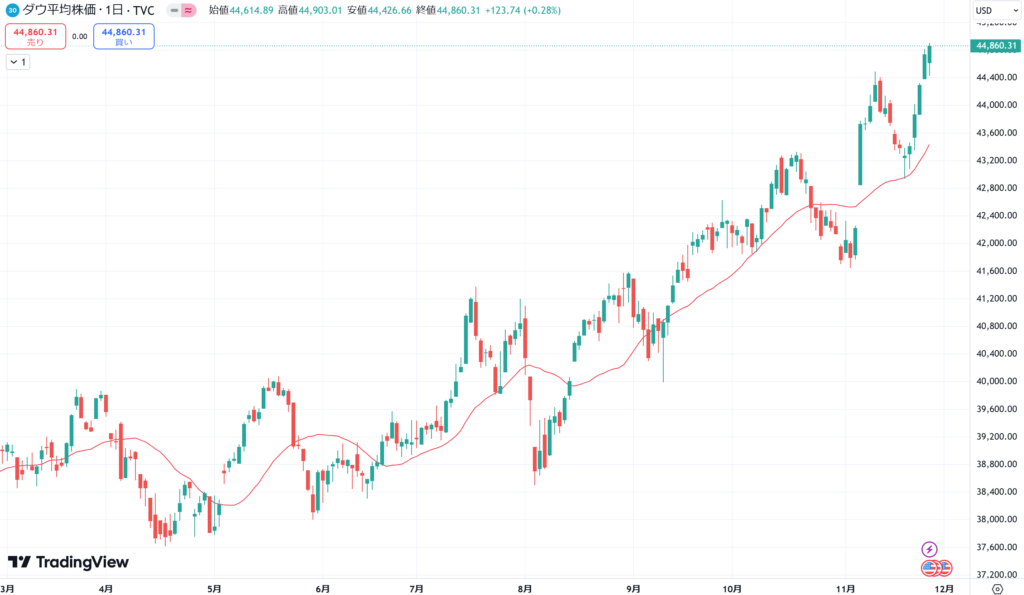This screenshot has width=1024, height=595.
Task: Click the 40,000.00 price scale label
Action: pyautogui.click(x=994, y=381)
